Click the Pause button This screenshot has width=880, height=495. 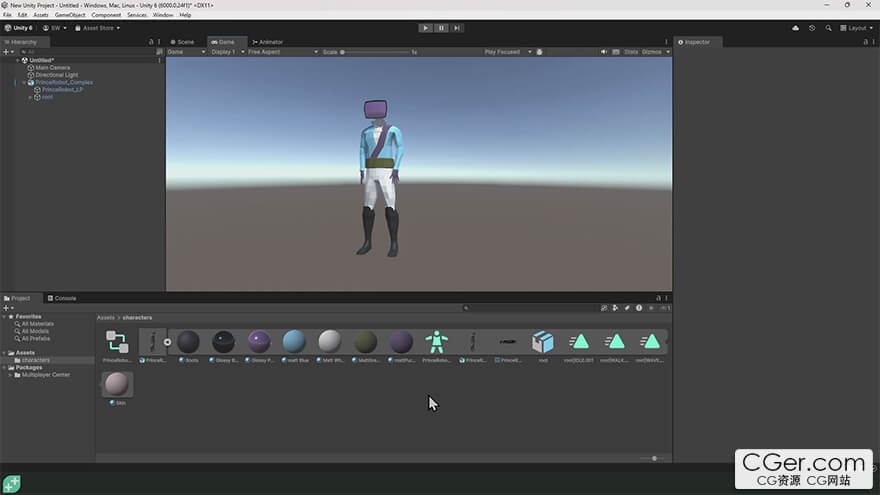(x=441, y=28)
